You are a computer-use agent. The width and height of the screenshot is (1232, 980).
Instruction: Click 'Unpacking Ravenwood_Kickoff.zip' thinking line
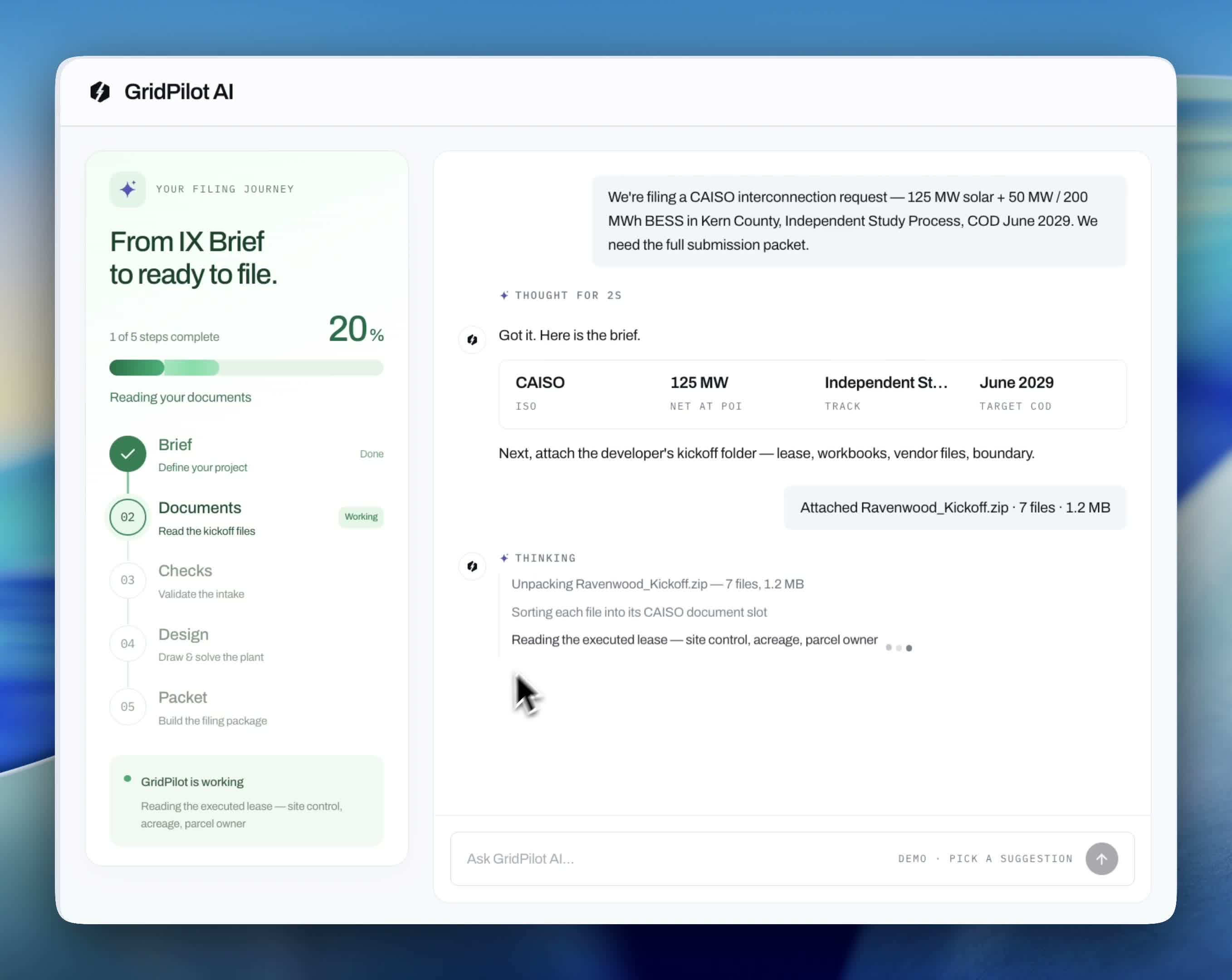point(657,584)
